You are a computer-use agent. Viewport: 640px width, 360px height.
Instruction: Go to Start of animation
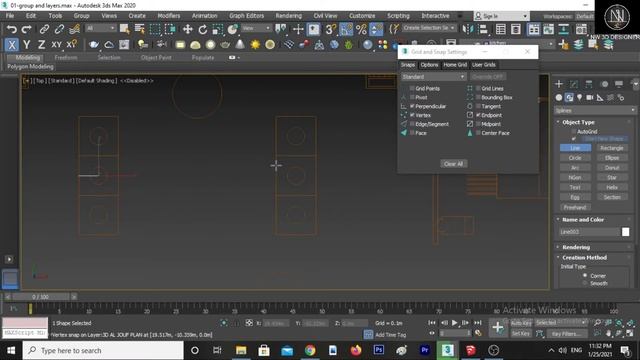click(432, 323)
